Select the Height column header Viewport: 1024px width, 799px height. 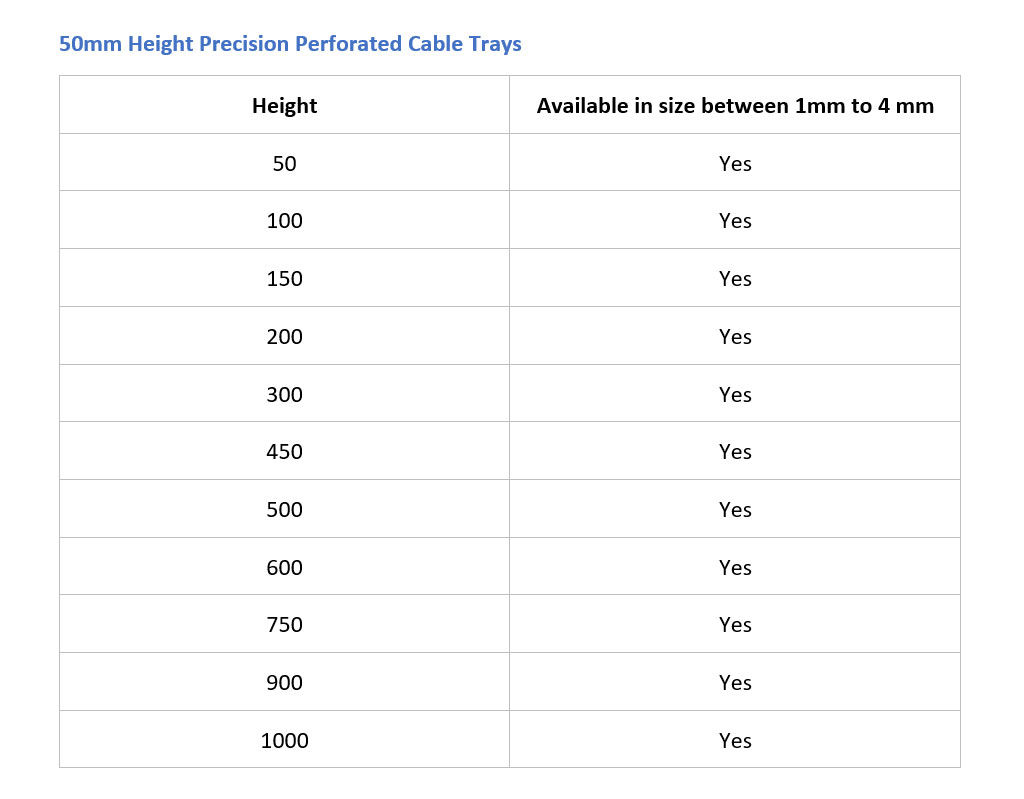click(x=284, y=105)
